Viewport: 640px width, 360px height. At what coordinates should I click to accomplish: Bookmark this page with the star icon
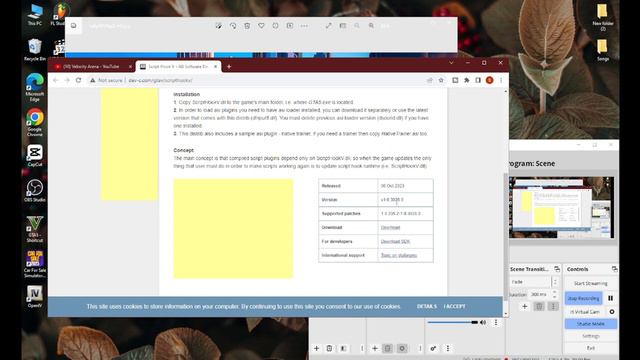[441, 80]
